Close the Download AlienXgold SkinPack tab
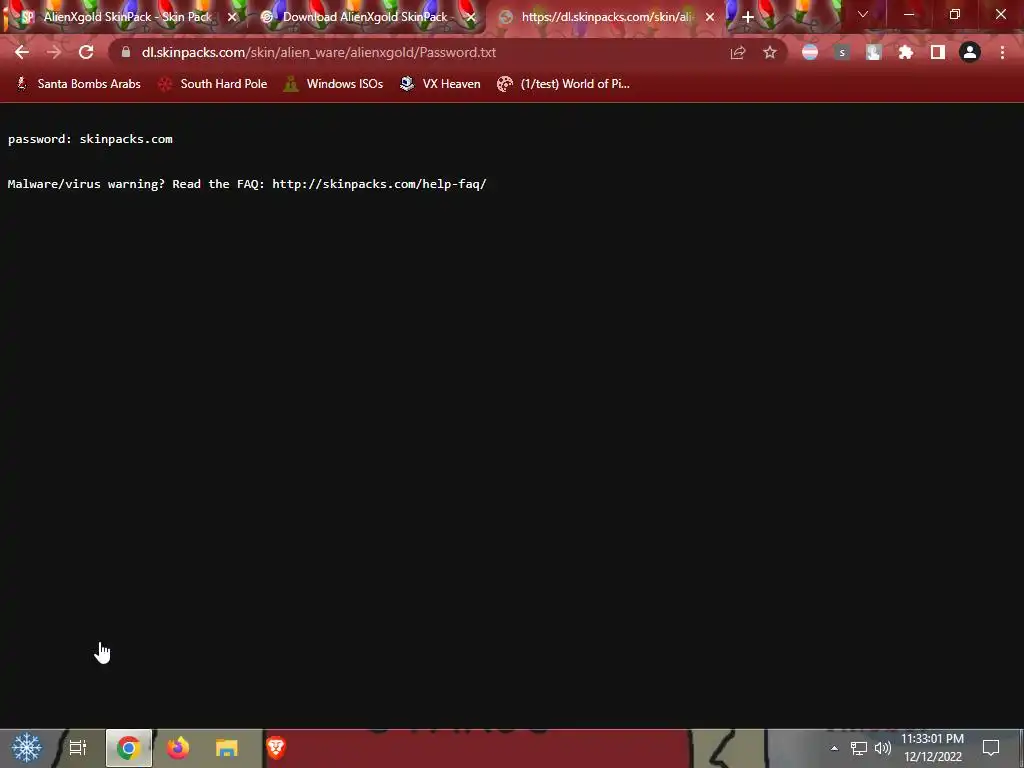This screenshot has height=768, width=1024. [471, 17]
